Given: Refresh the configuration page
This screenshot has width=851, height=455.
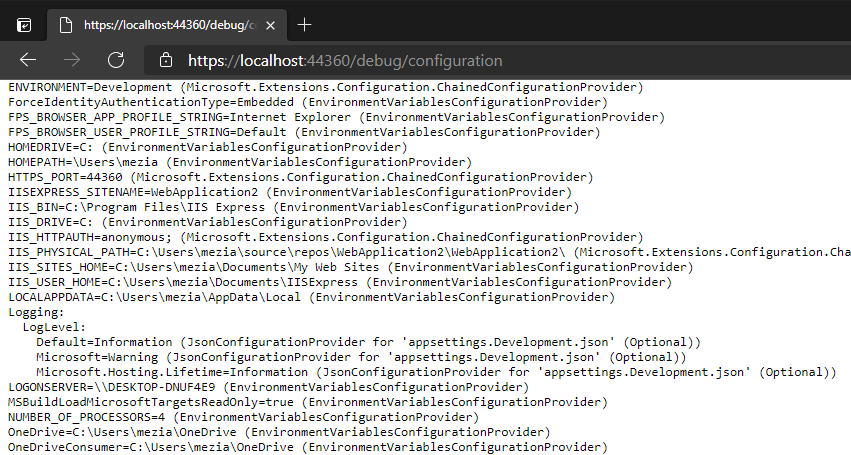Looking at the screenshot, I should coord(115,60).
